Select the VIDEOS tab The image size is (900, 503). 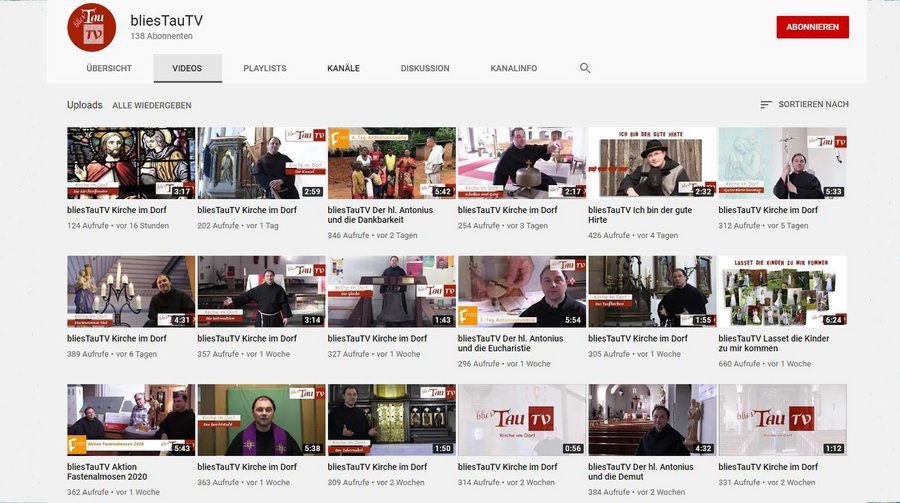[x=187, y=68]
